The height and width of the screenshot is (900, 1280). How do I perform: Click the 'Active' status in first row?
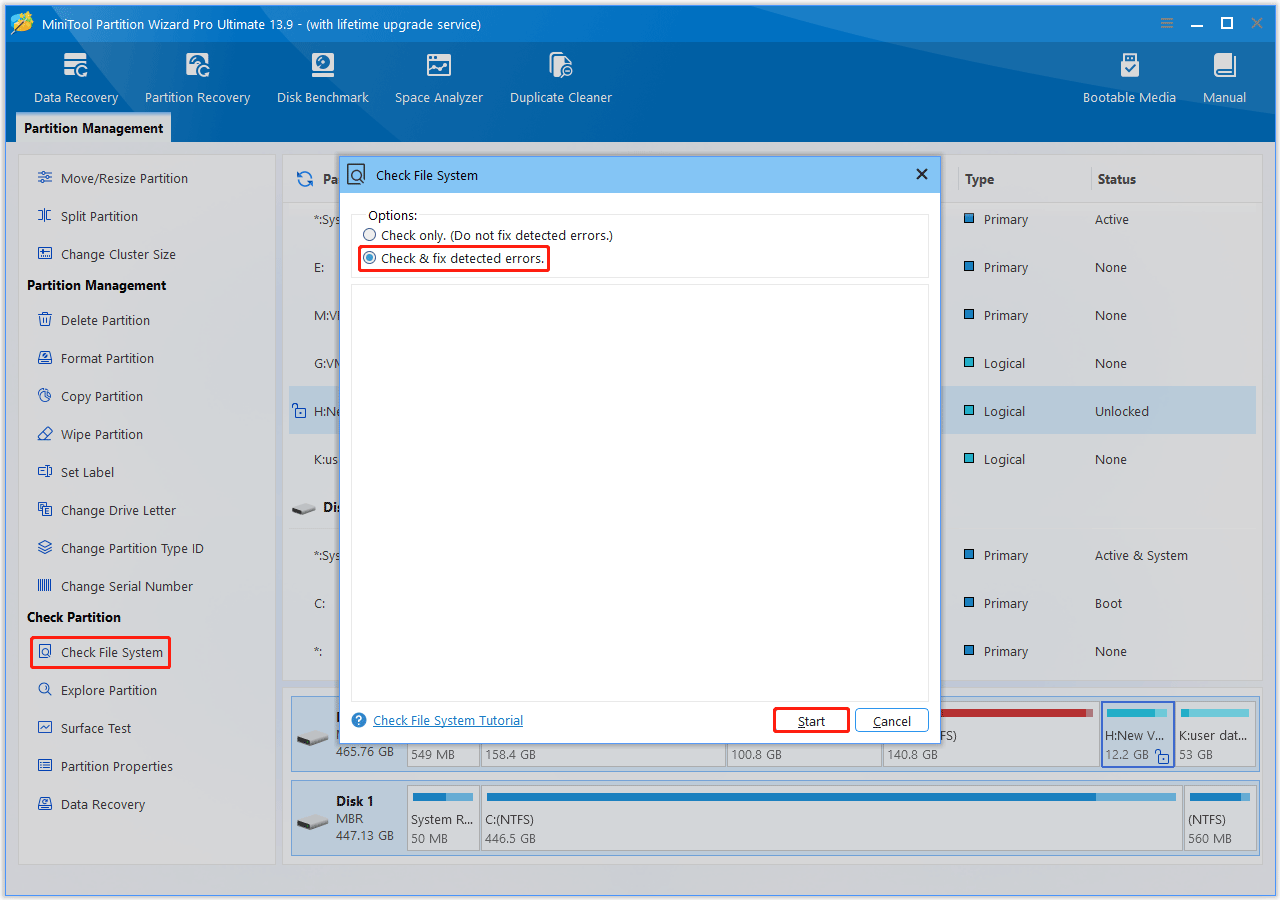tap(1111, 219)
